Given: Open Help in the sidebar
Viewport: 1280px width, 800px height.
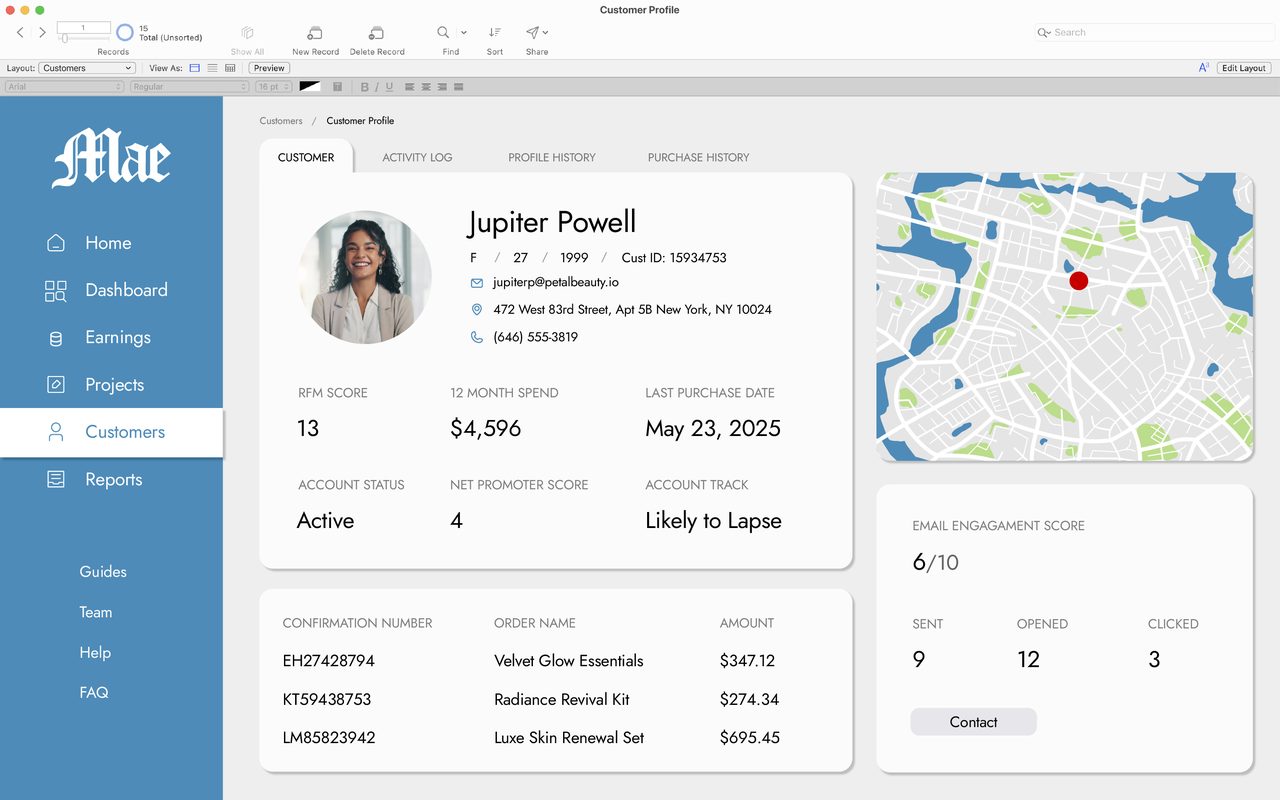Looking at the screenshot, I should [95, 652].
